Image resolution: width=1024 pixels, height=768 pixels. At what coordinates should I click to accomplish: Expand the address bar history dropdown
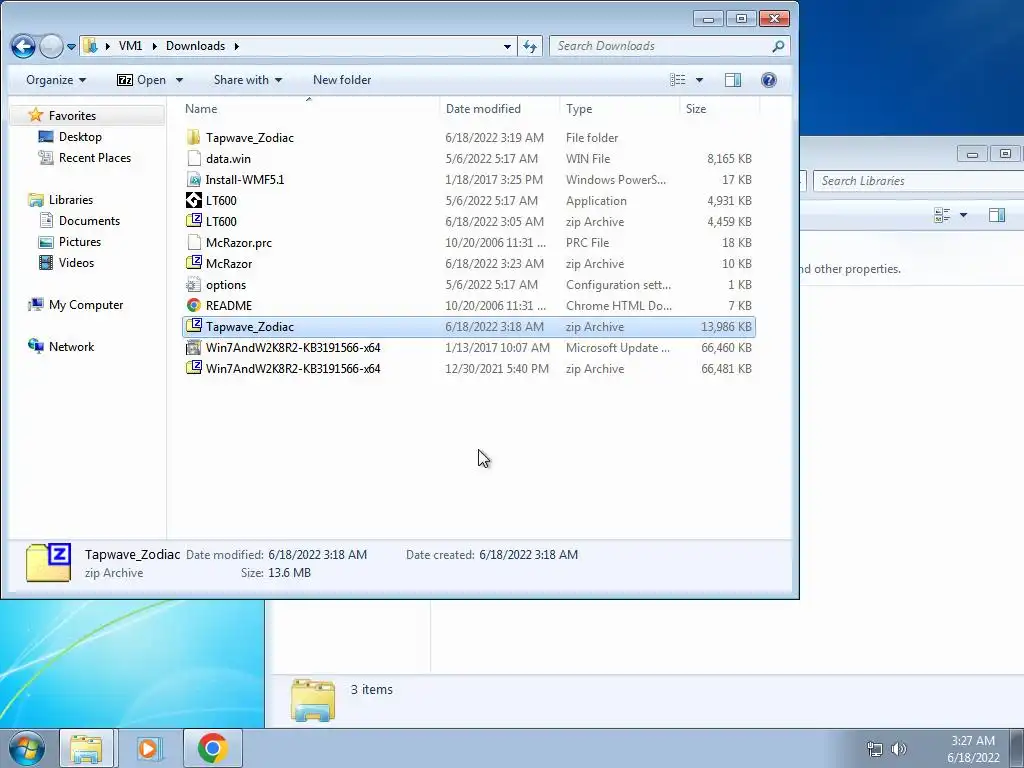[507, 46]
